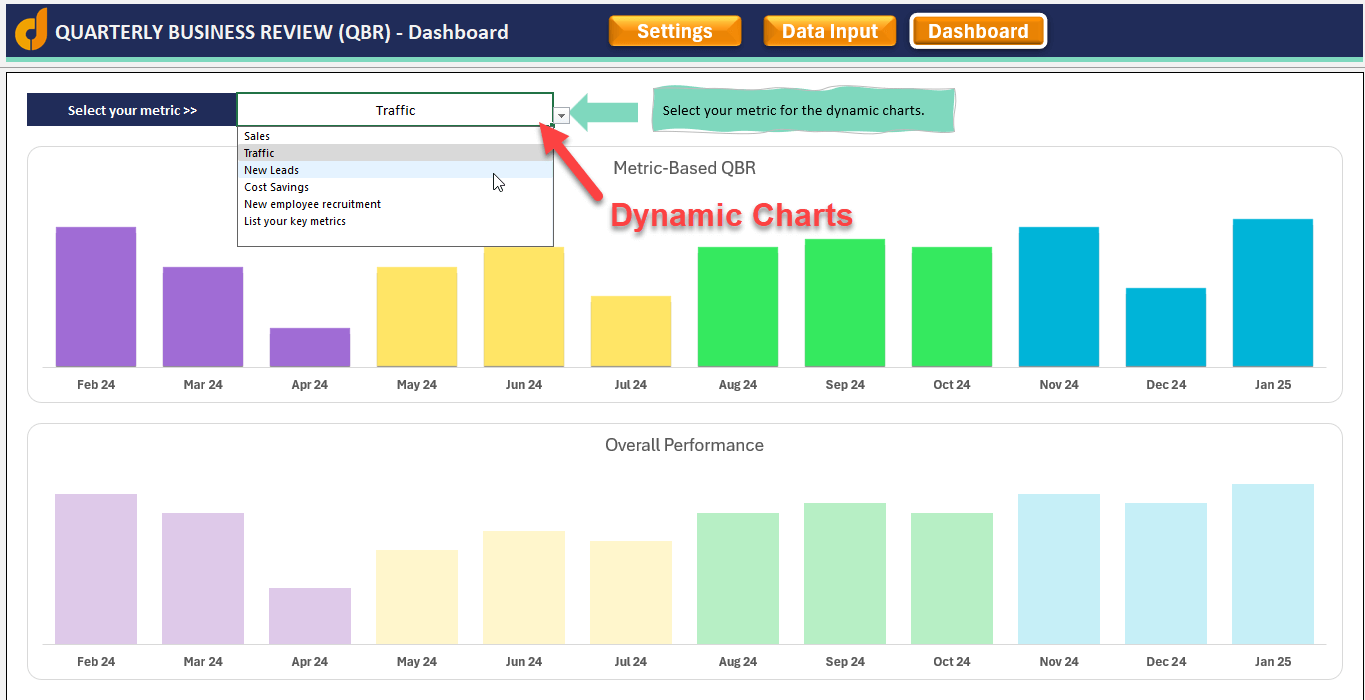The image size is (1365, 700).
Task: Collapse the metric dropdown arrow
Action: pos(562,116)
